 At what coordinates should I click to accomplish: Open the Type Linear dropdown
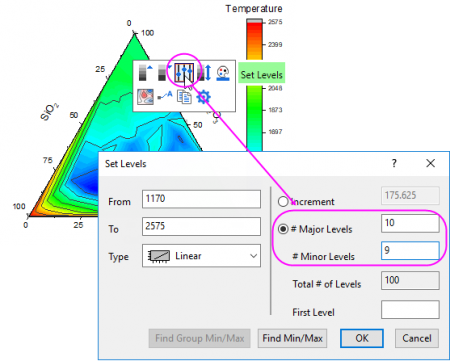201,256
